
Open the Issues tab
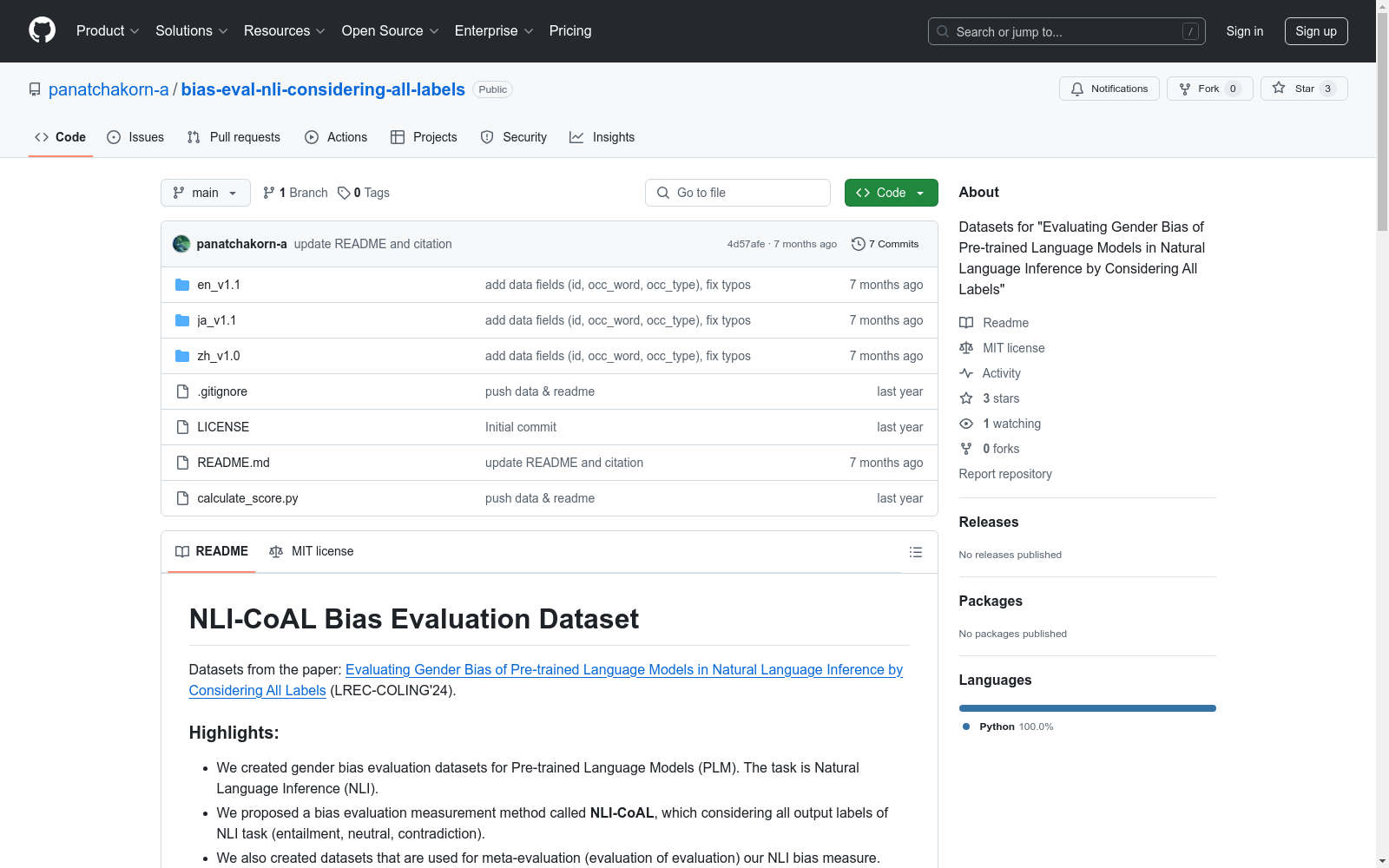click(135, 137)
